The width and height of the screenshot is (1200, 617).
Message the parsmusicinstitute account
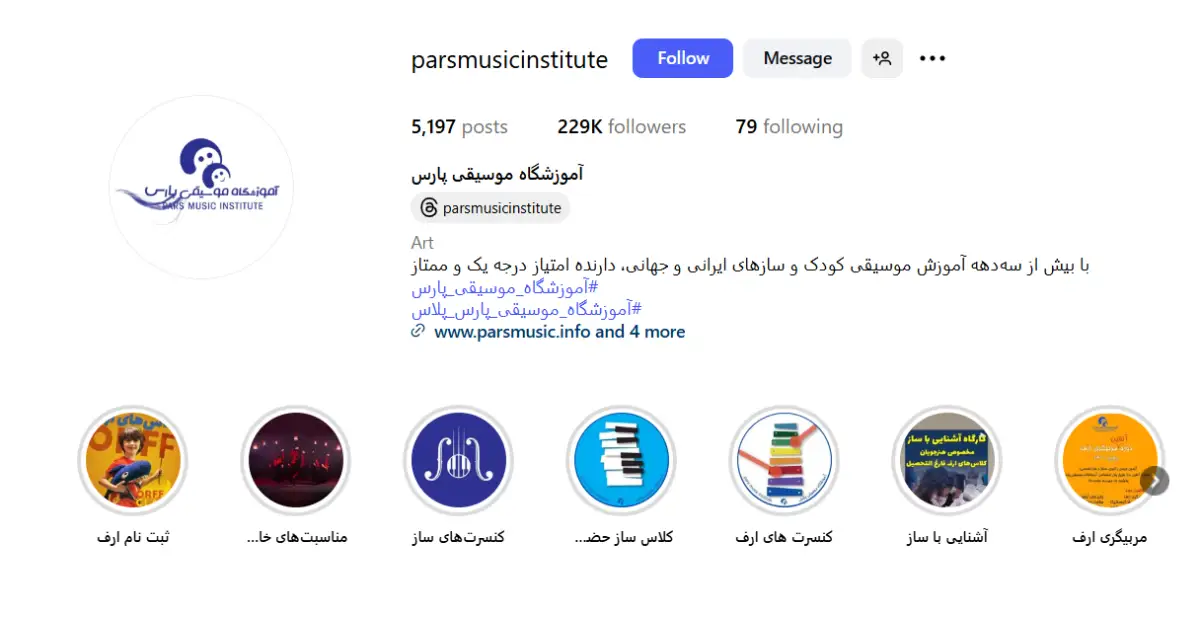[797, 58]
